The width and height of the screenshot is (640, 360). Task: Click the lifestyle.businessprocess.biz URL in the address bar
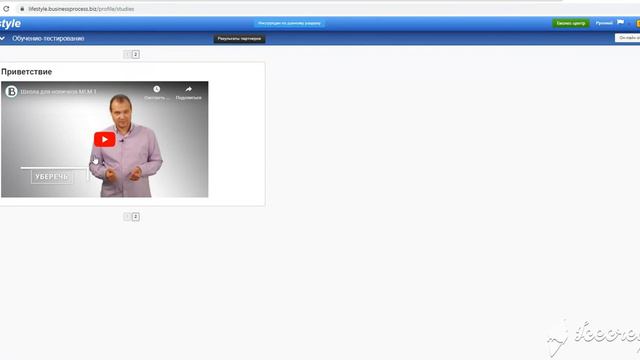coord(81,9)
